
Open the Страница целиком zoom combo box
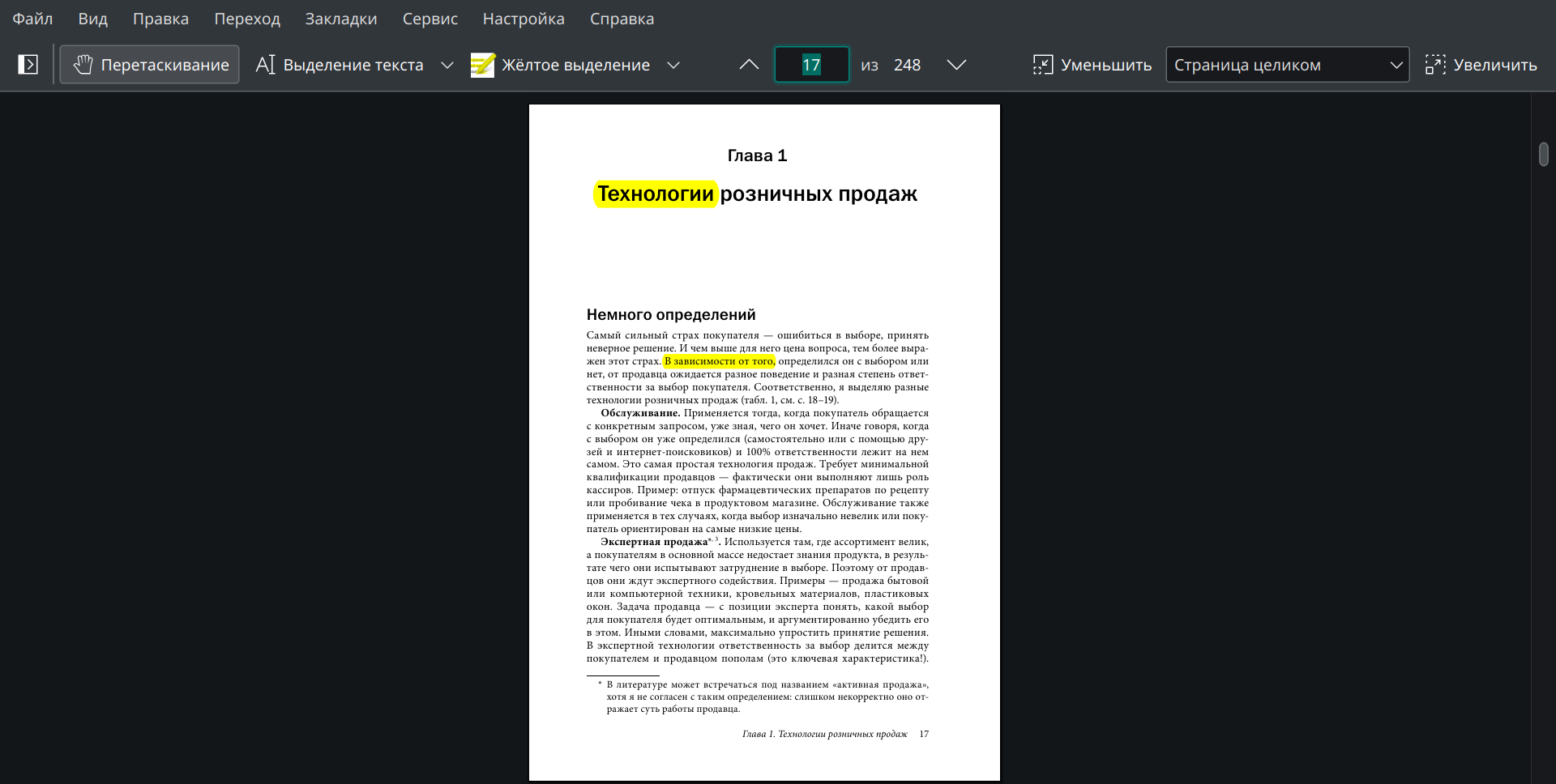(1288, 65)
